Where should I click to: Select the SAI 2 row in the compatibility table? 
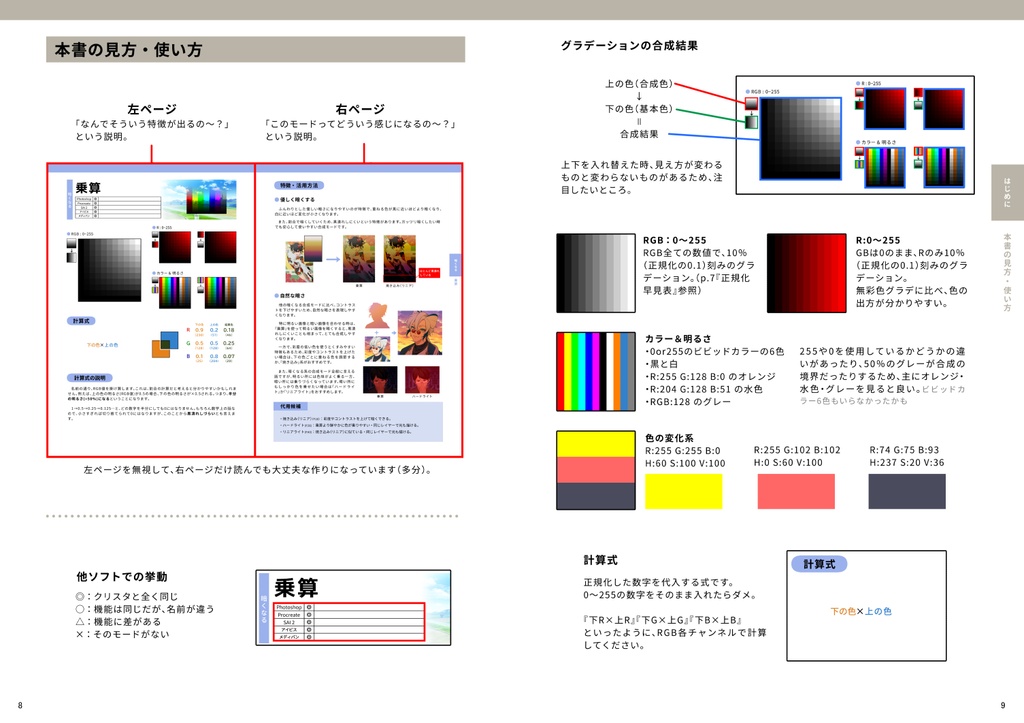tap(349, 622)
